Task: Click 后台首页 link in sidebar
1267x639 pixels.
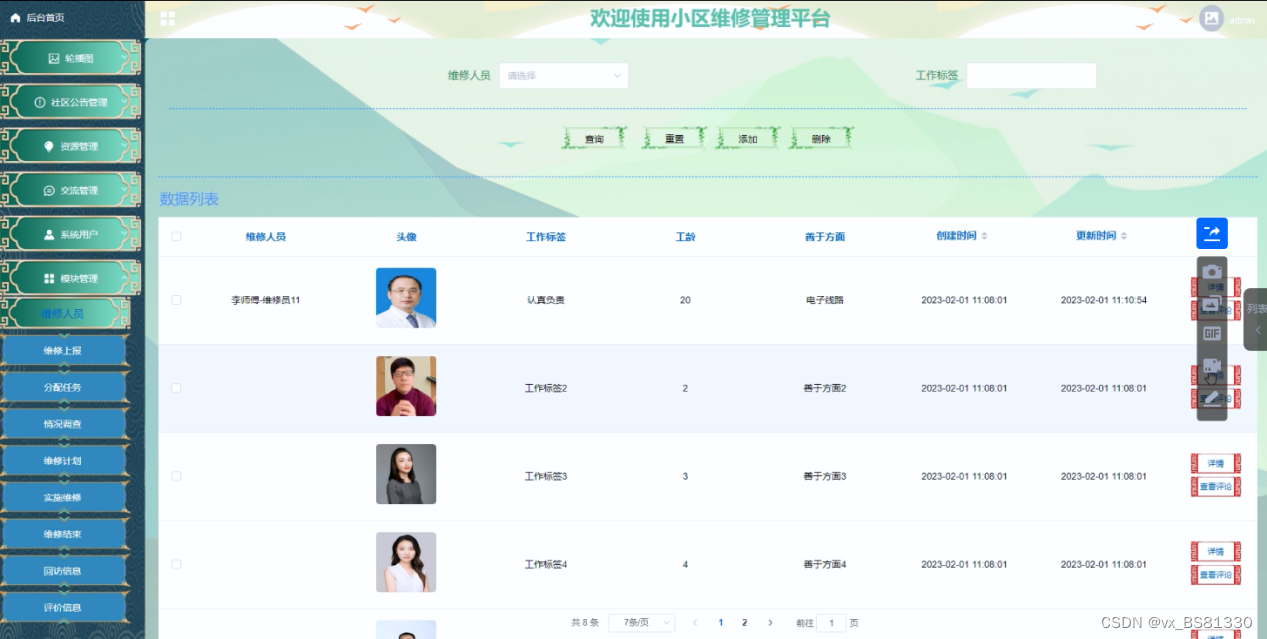Action: [45, 18]
